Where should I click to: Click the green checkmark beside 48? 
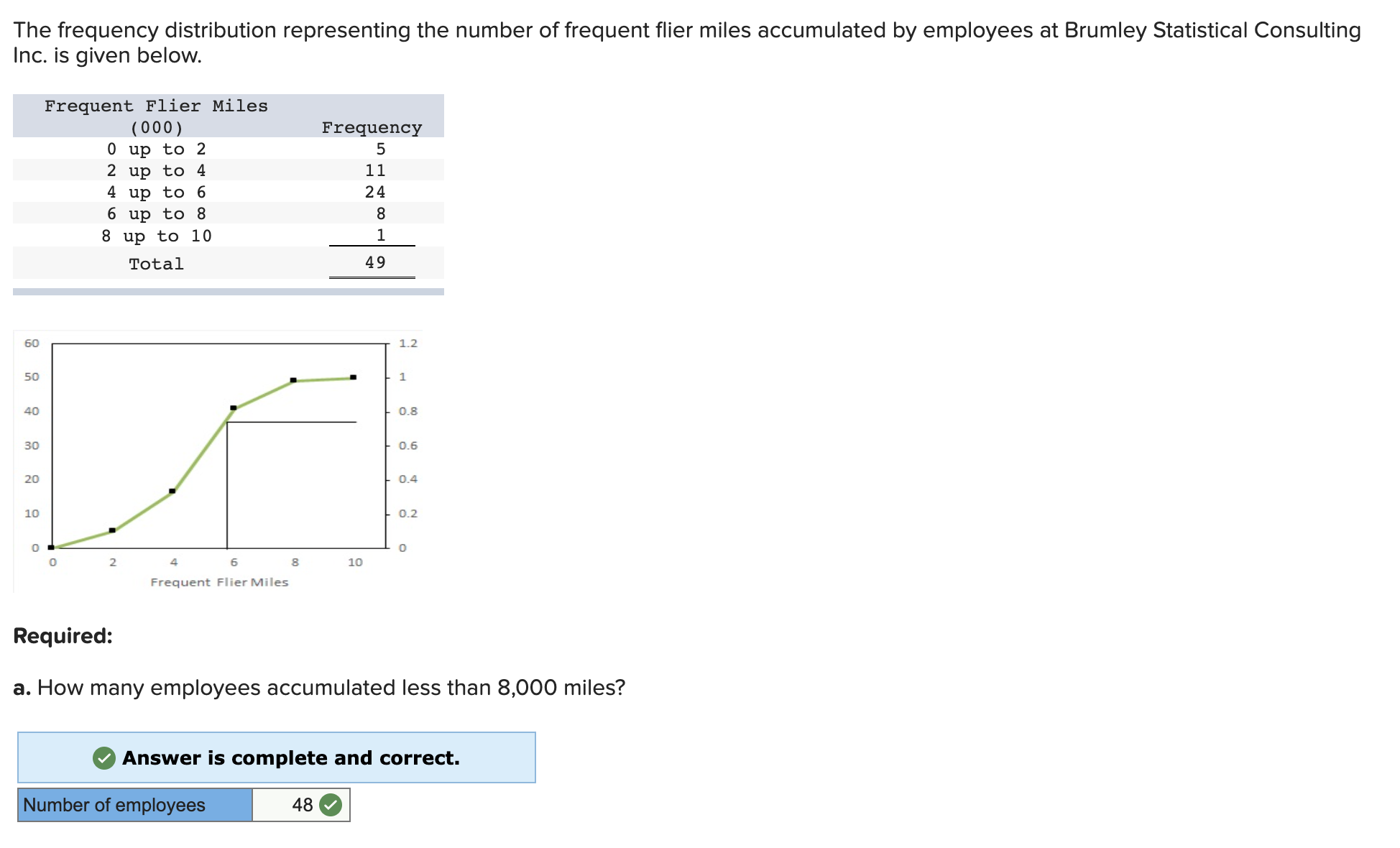[331, 805]
